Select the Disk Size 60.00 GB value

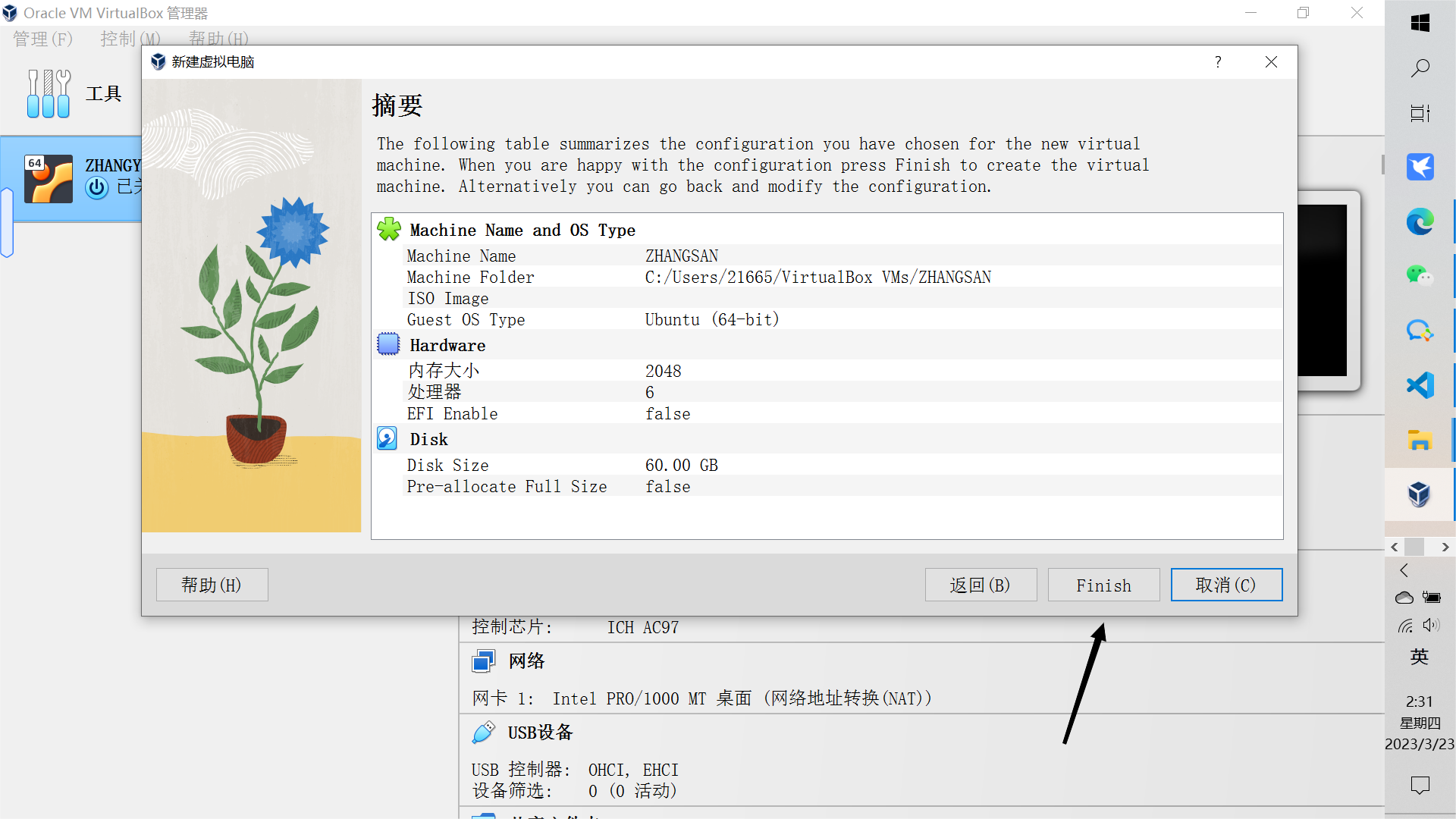[x=682, y=466]
